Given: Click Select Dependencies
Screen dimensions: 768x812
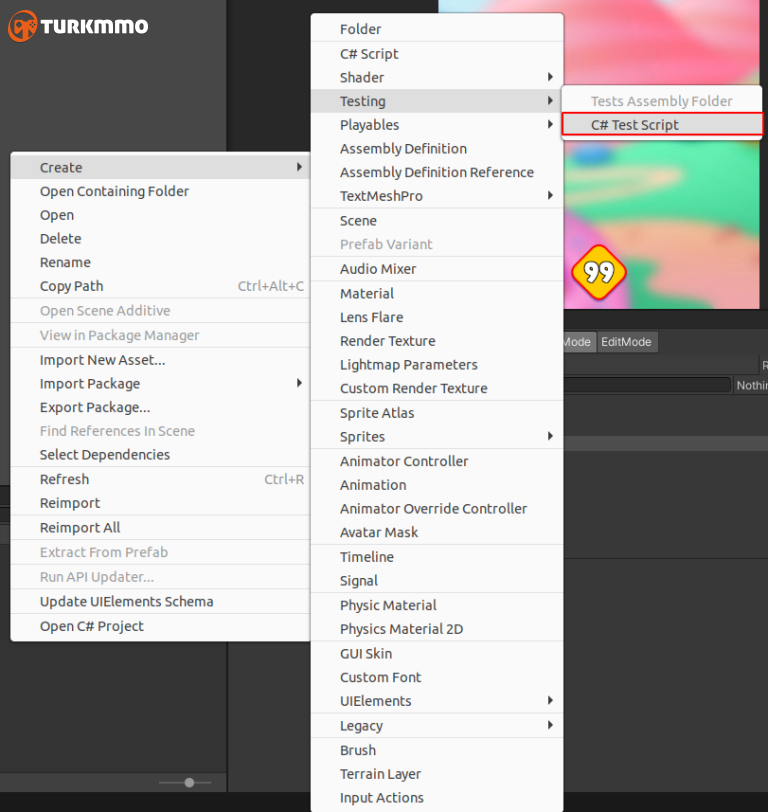Looking at the screenshot, I should (x=160, y=455).
